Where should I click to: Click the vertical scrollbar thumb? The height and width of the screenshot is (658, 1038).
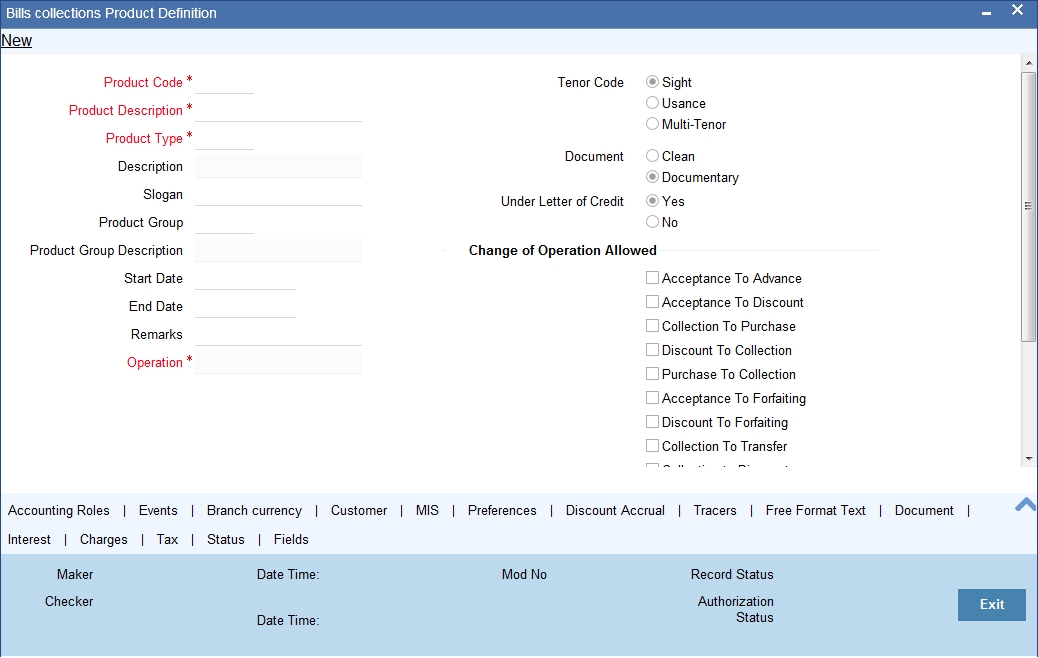point(1028,206)
